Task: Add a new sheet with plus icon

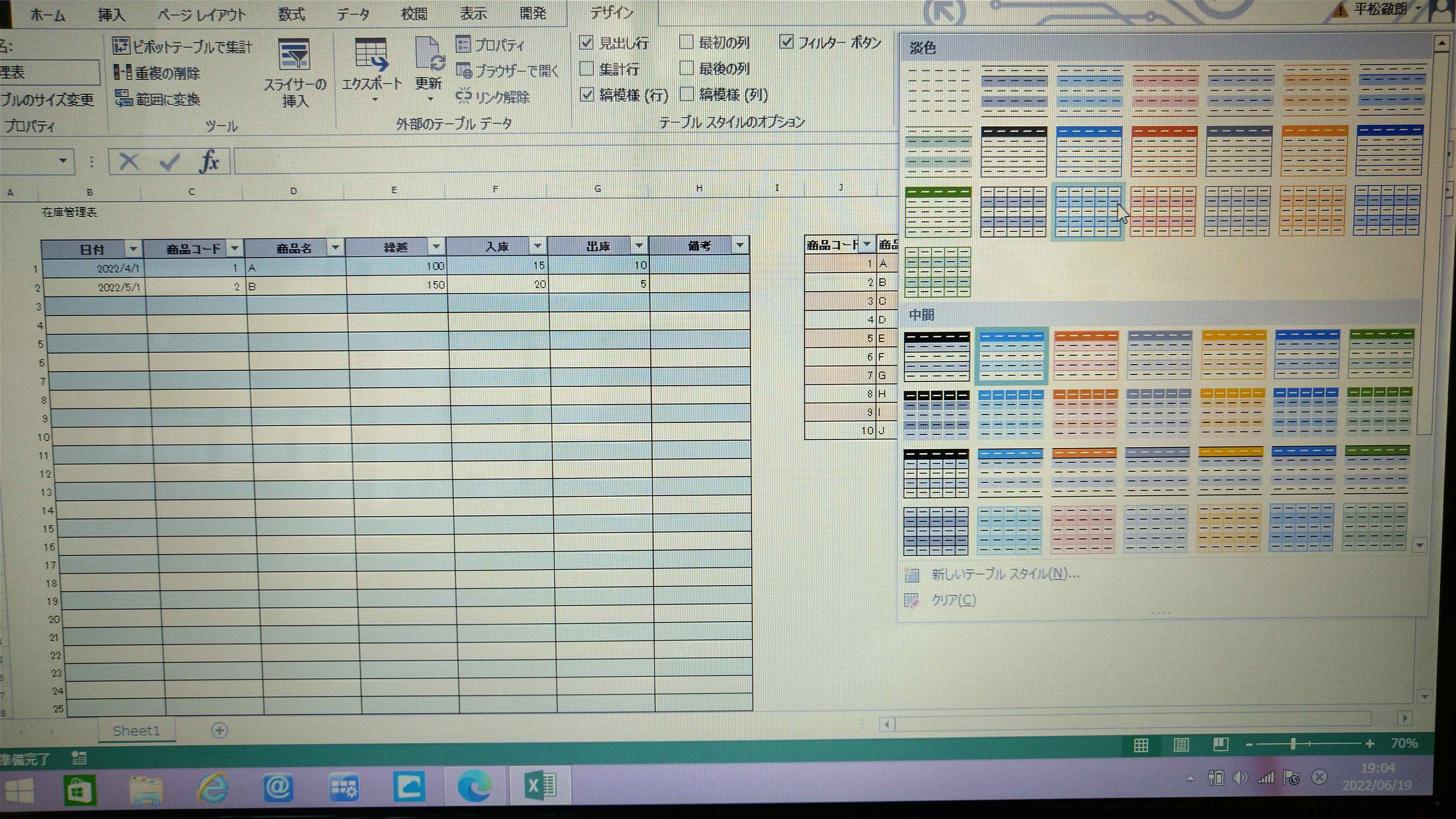Action: click(x=219, y=730)
